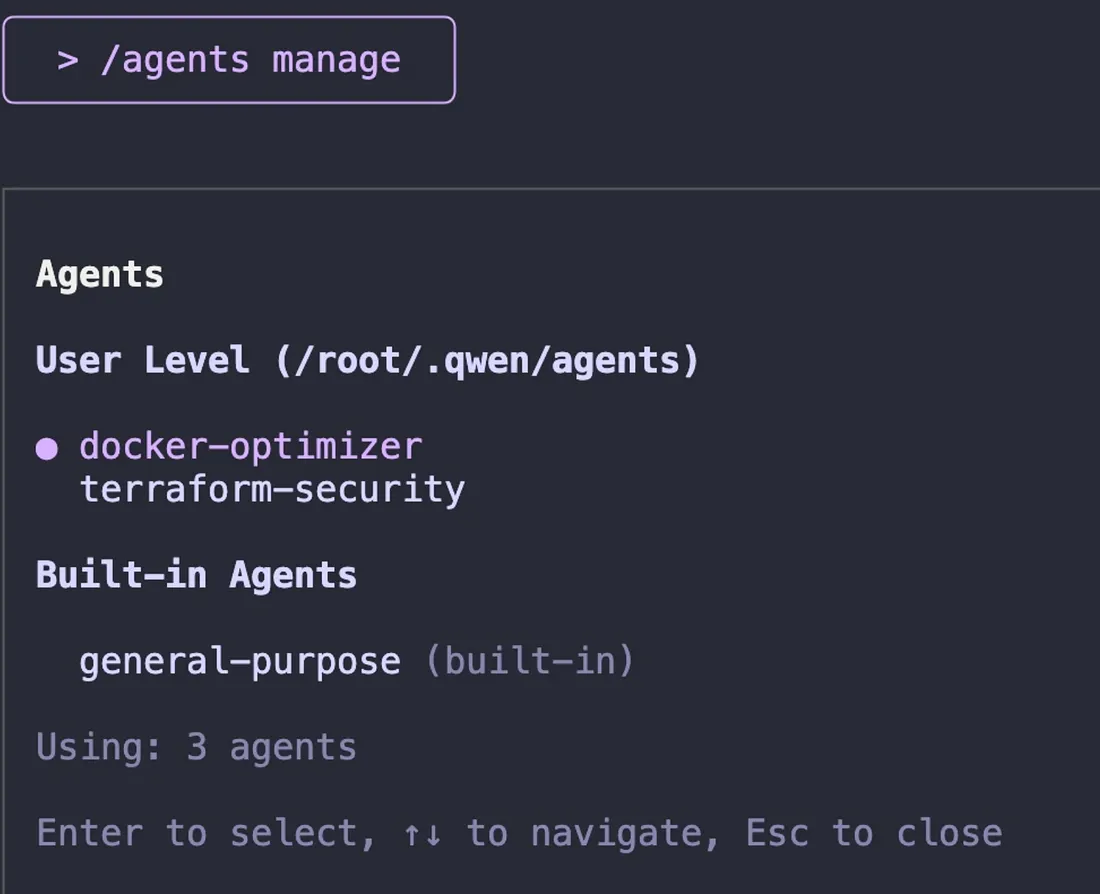Click the Agents panel heading
Viewport: 1100px width, 894px height.
click(x=99, y=274)
